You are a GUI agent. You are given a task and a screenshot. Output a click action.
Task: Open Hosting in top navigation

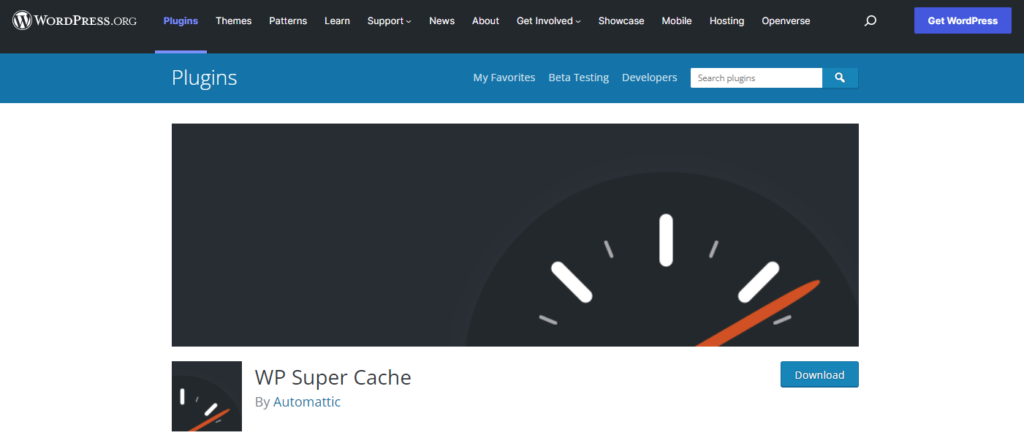[727, 21]
